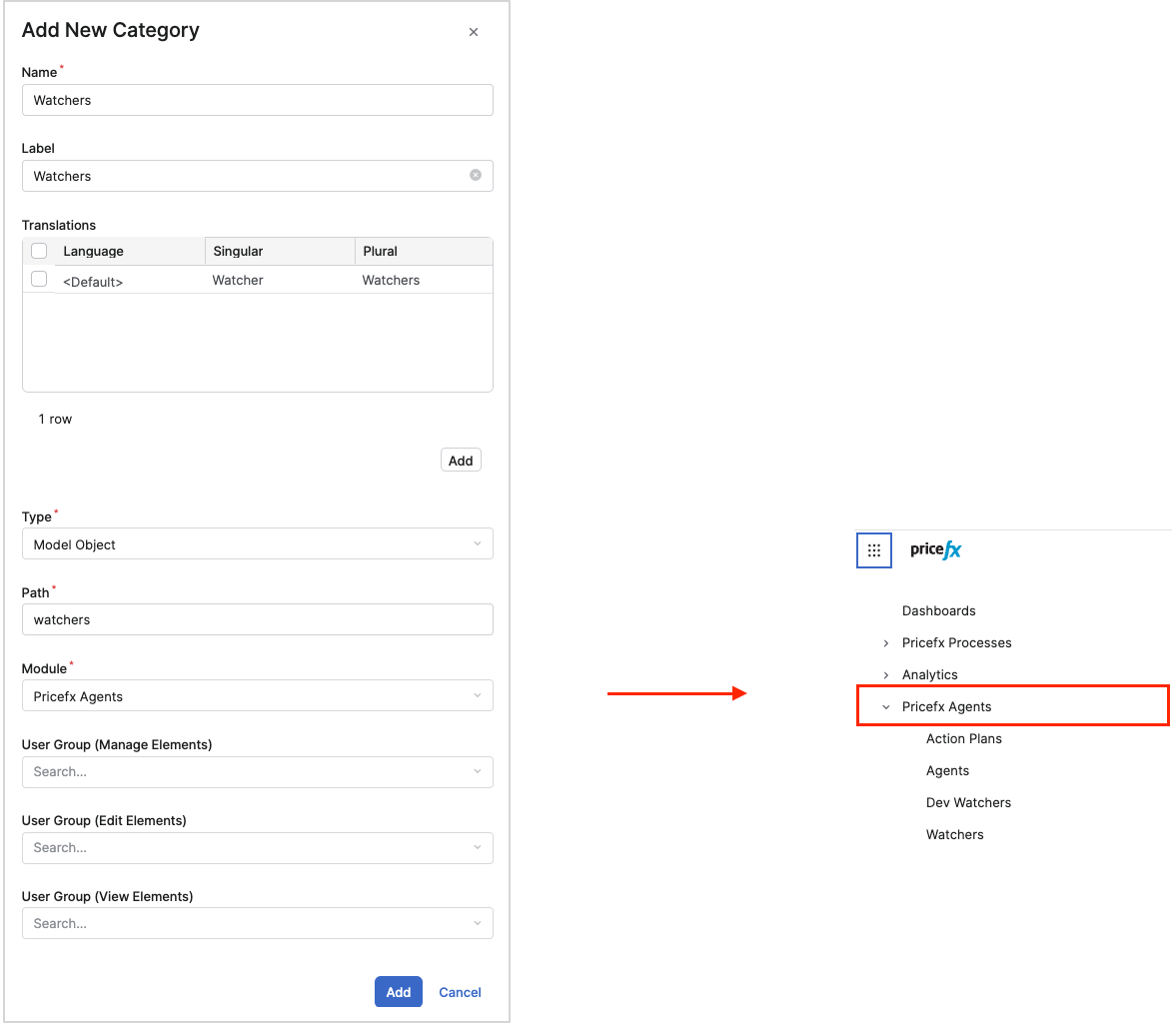Close the Add New Category dialog
The width and height of the screenshot is (1176, 1023).
pyautogui.click(x=474, y=32)
